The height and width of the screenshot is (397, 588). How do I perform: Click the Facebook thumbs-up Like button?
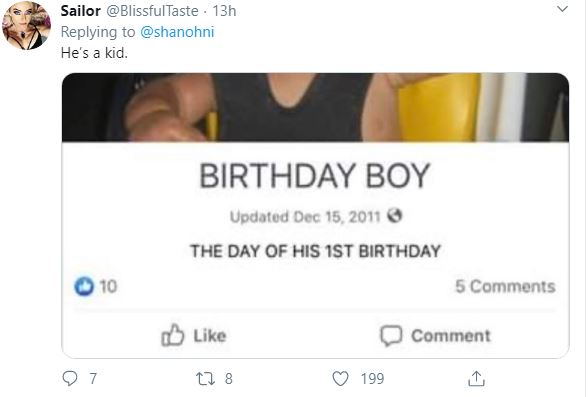click(194, 335)
